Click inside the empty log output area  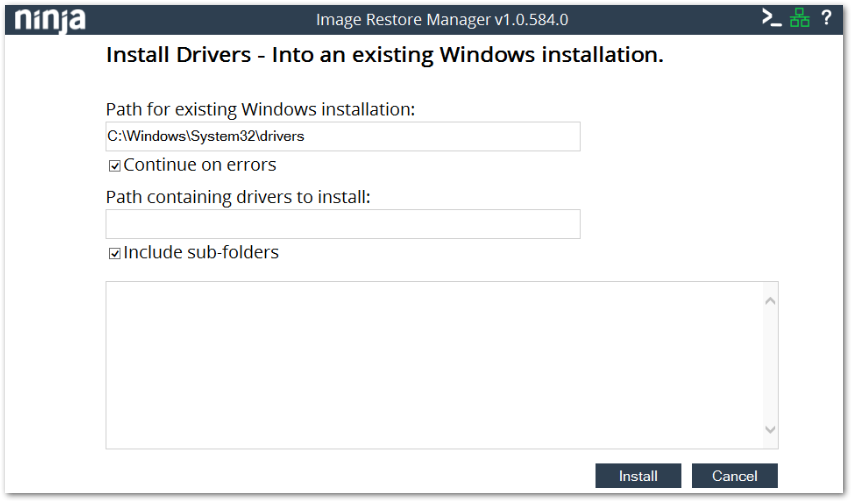(x=430, y=365)
